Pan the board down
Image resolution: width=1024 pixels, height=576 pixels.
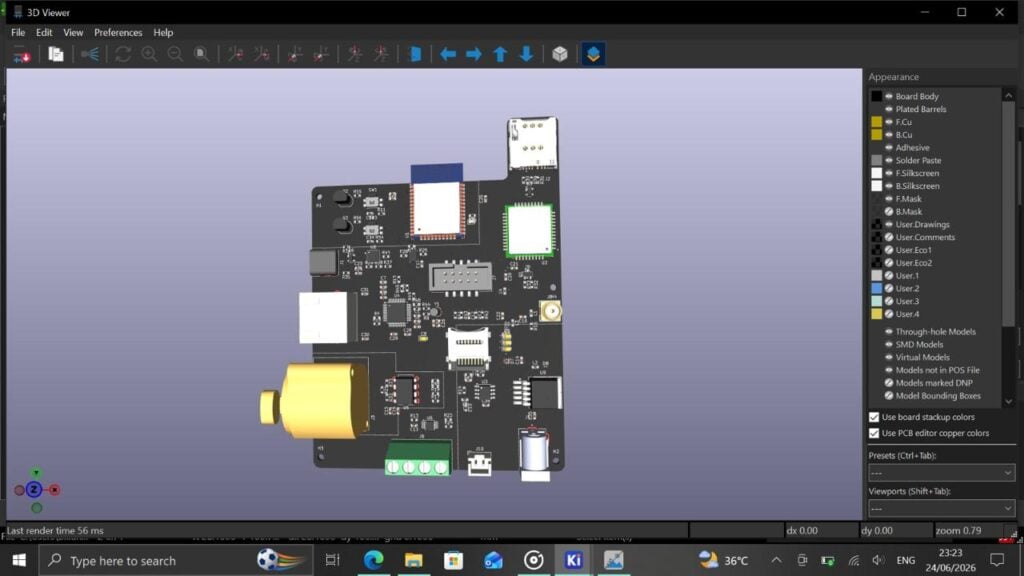tap(526, 54)
